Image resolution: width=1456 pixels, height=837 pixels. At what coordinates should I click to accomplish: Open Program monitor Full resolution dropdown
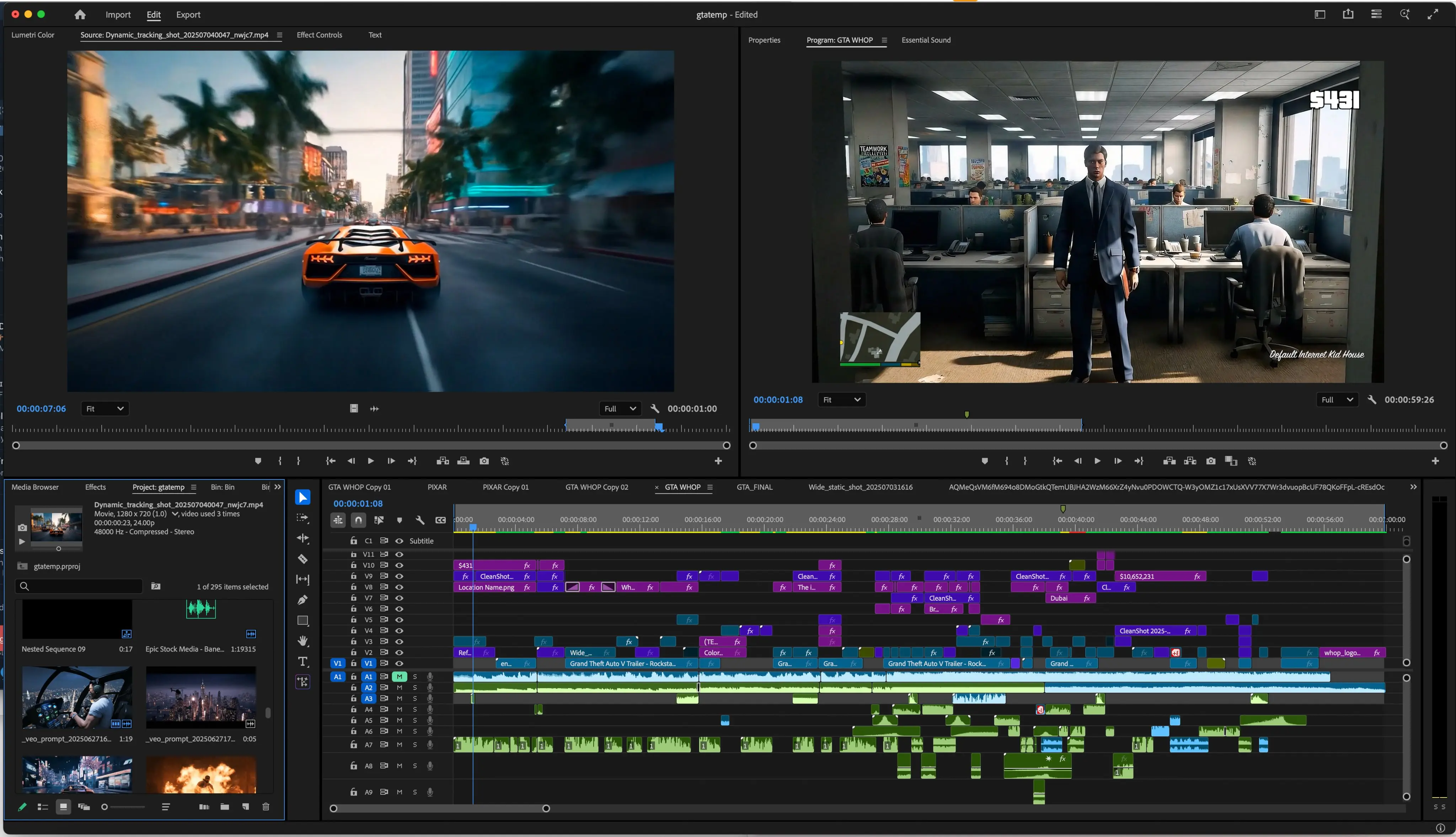click(1337, 399)
